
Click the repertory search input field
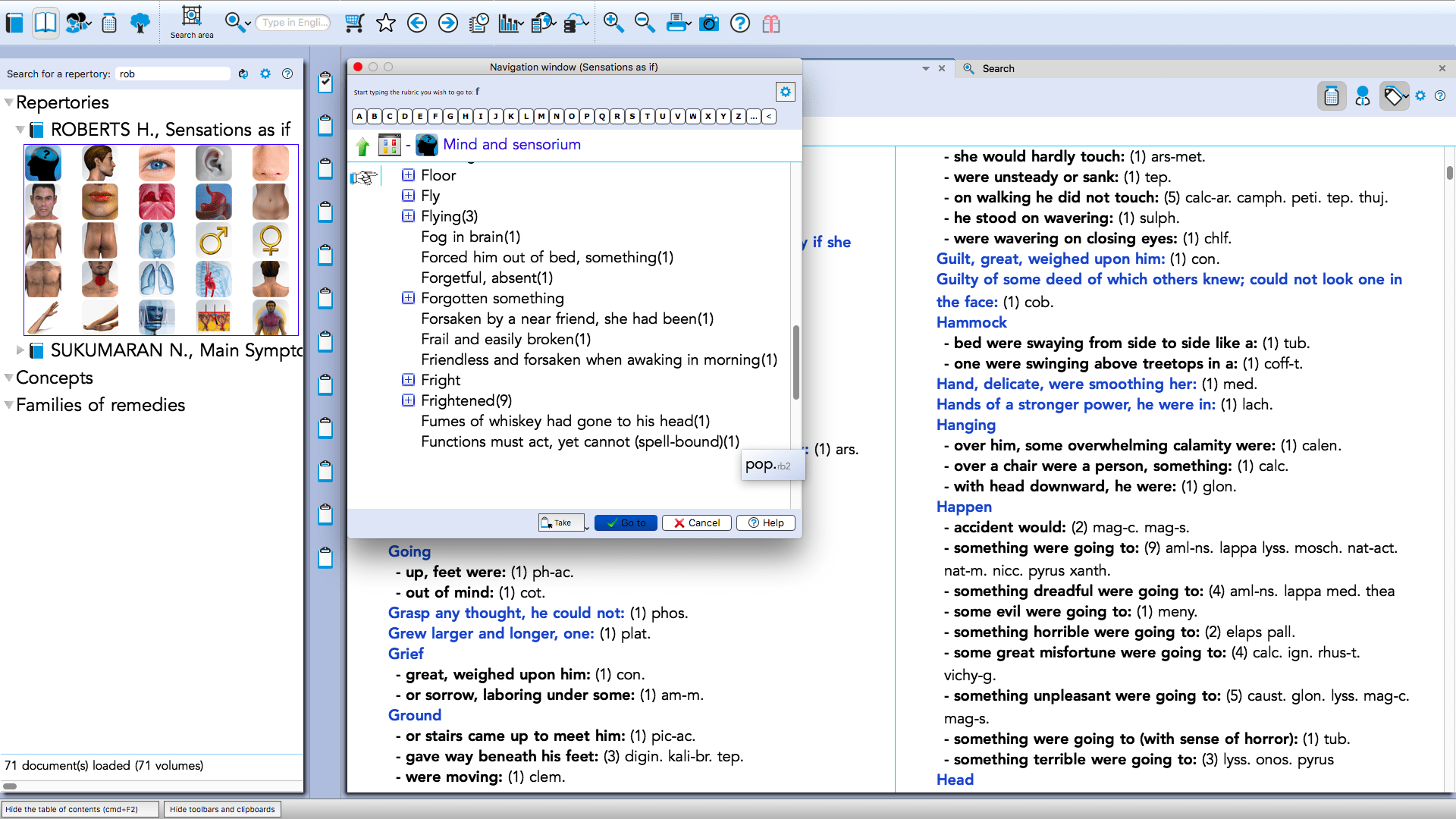[x=173, y=74]
